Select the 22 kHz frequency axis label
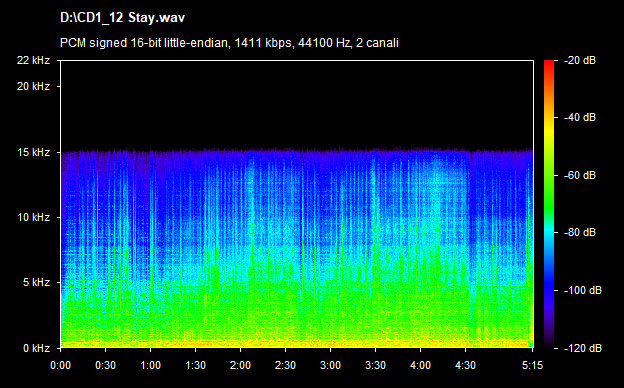The height and width of the screenshot is (388, 624). tap(33, 60)
